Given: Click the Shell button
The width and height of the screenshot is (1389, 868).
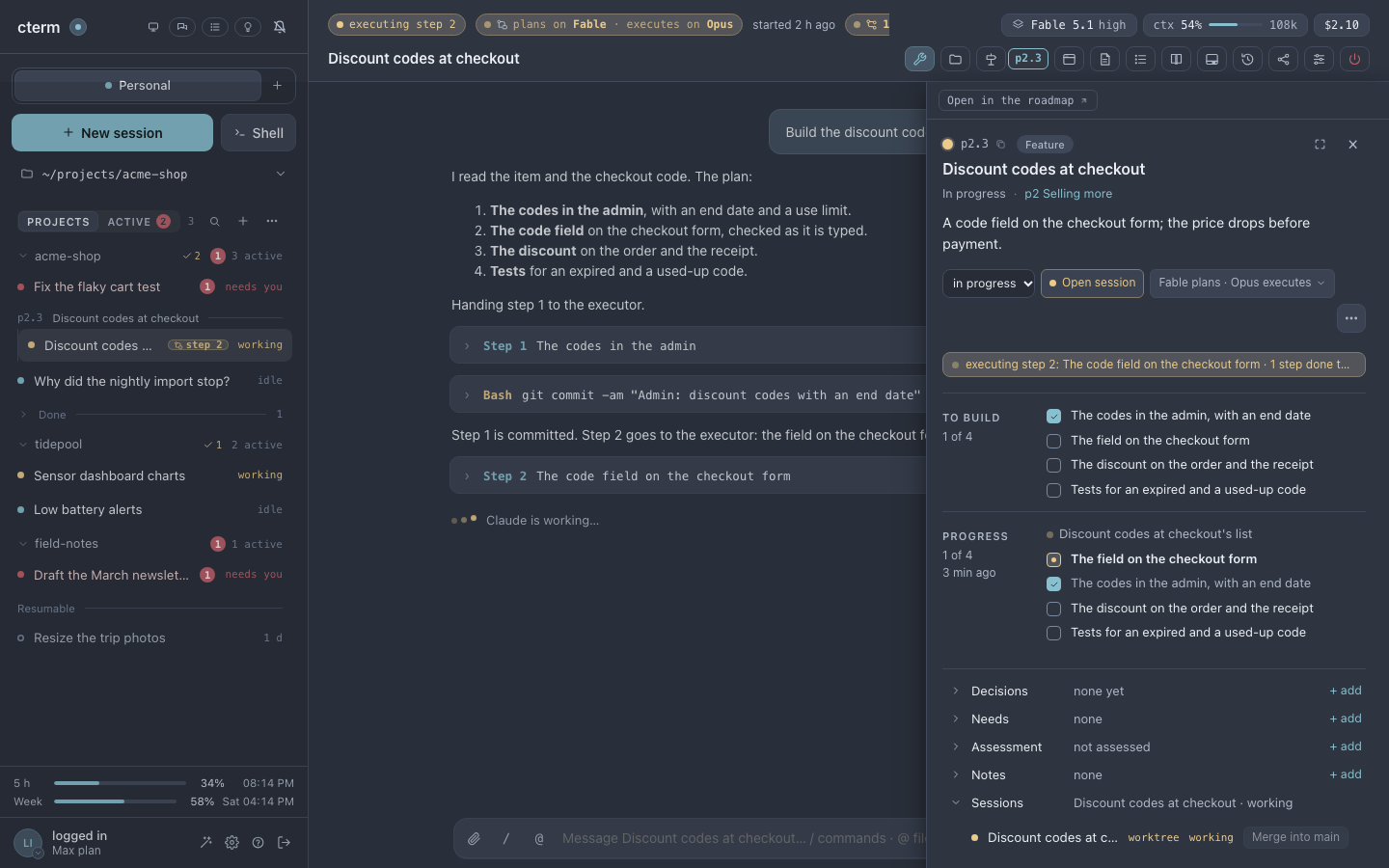Looking at the screenshot, I should tap(259, 133).
